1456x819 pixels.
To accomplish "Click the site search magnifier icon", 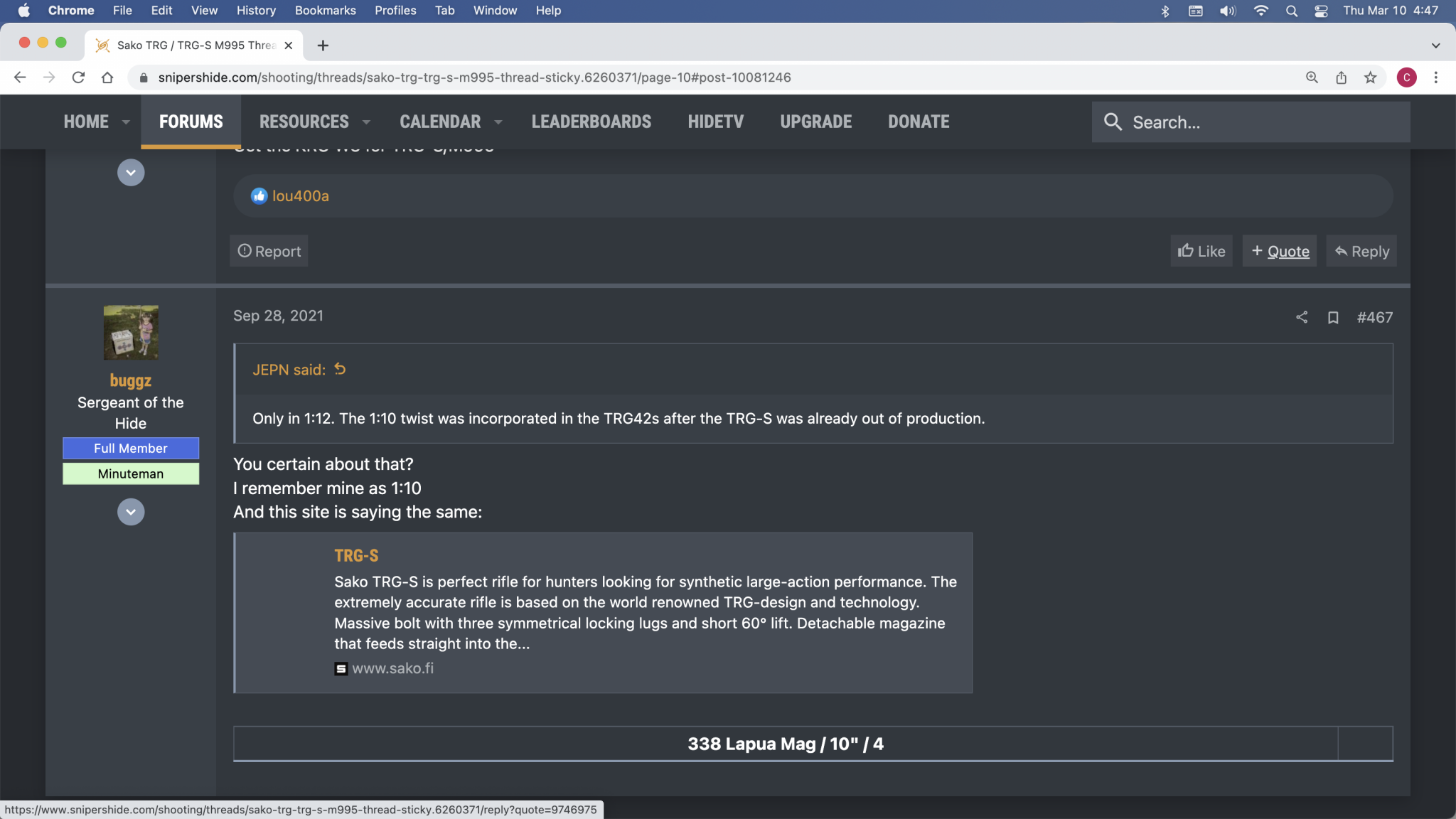I will [x=1113, y=122].
